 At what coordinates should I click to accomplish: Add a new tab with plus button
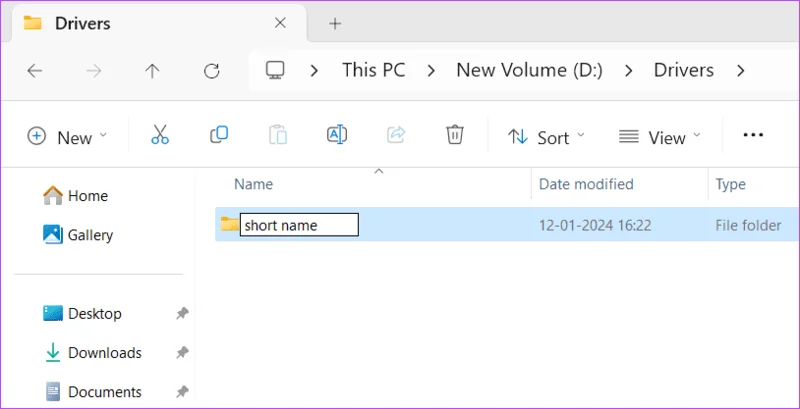pyautogui.click(x=335, y=23)
